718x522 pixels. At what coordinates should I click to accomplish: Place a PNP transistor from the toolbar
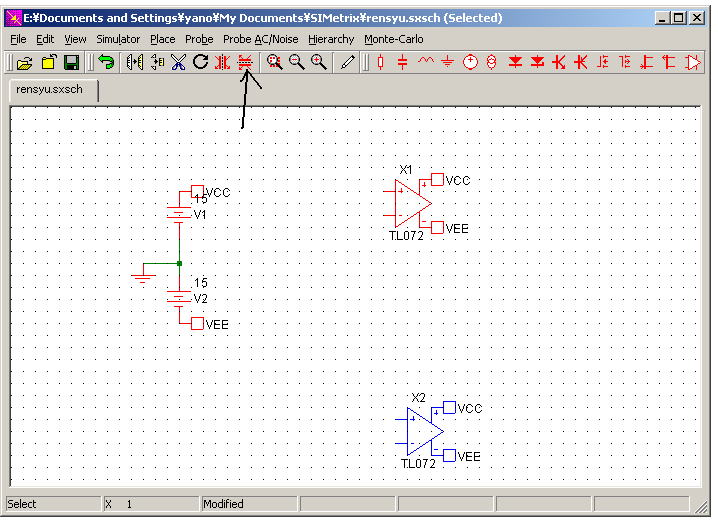coord(581,62)
